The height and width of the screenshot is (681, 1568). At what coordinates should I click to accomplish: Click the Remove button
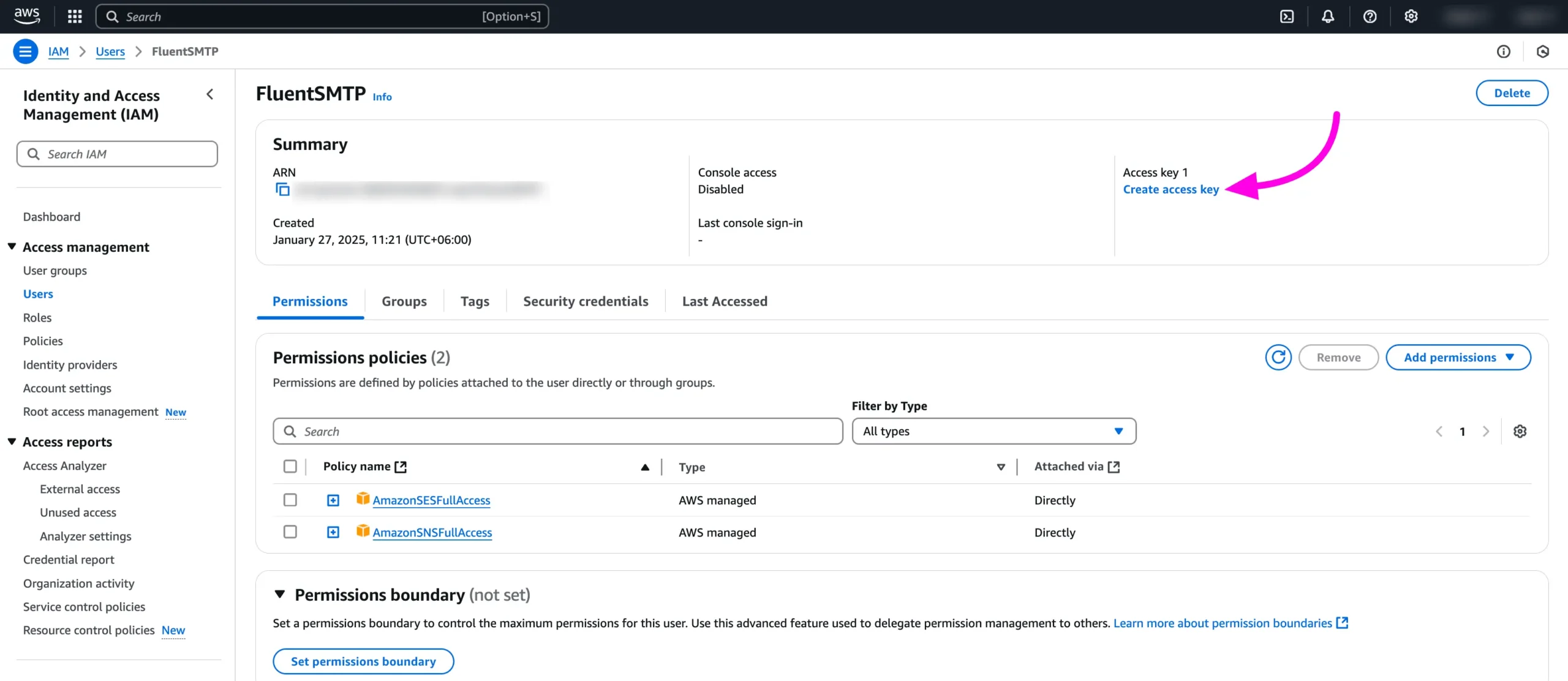[1338, 357]
